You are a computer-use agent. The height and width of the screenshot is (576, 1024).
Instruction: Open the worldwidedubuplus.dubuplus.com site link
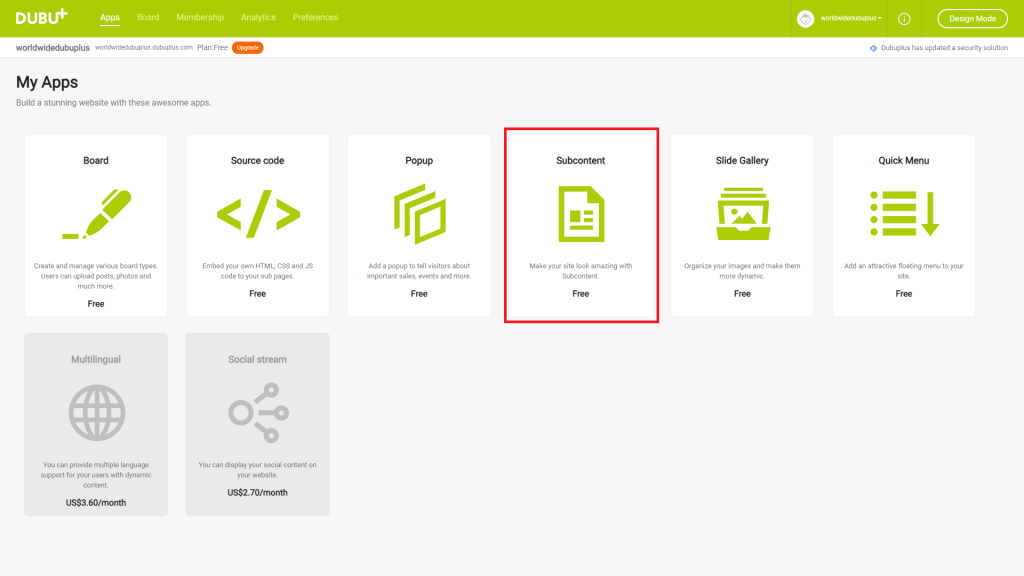click(x=144, y=48)
